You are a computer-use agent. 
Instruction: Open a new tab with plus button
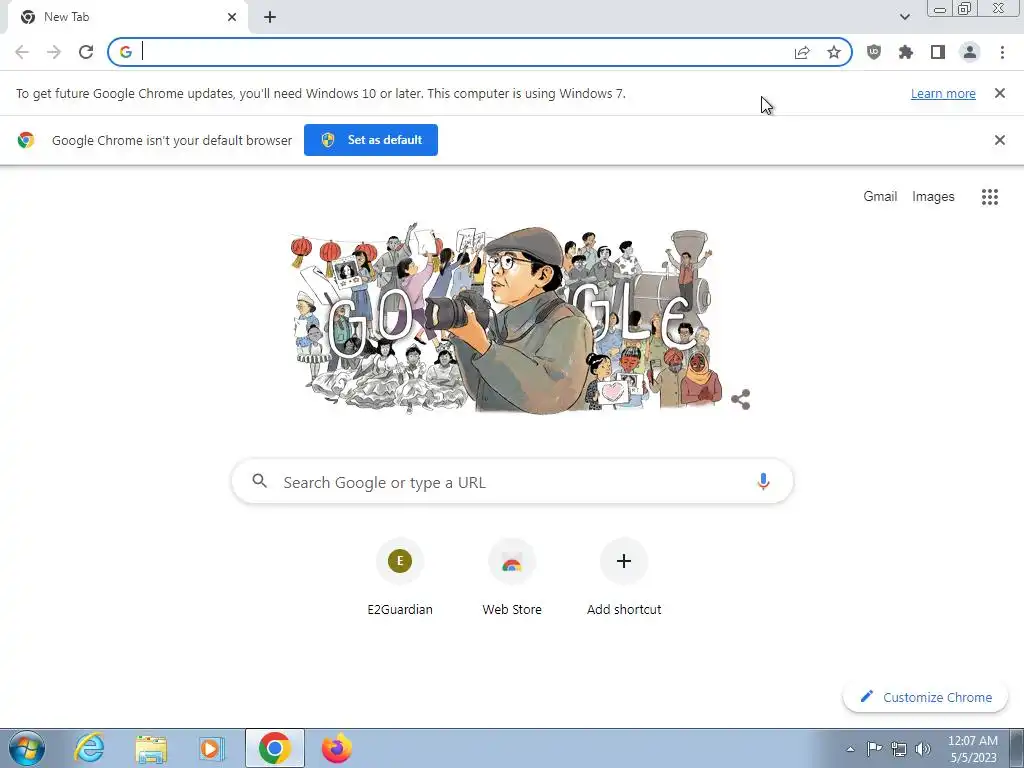tap(270, 18)
